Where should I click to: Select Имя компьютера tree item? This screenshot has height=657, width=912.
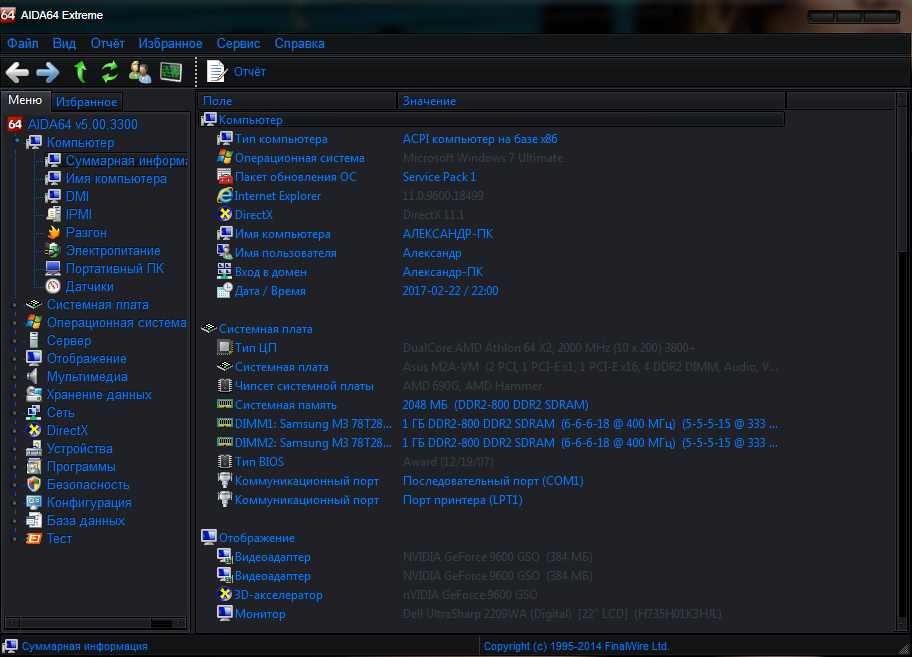pyautogui.click(x=116, y=178)
